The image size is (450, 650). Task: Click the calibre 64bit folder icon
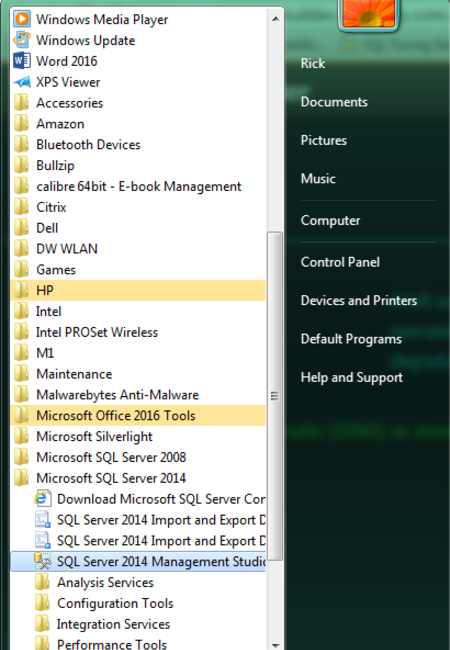click(21, 186)
